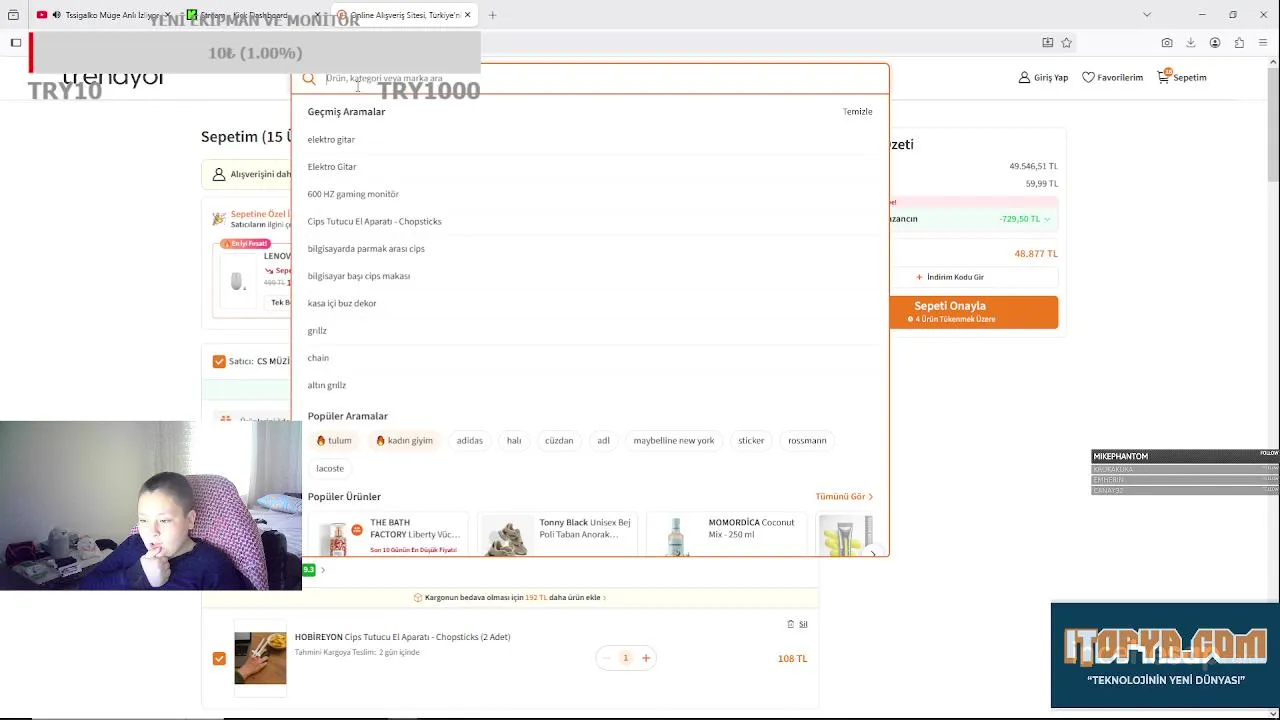Image resolution: width=1280 pixels, height=720 pixels.
Task: Select past search 'elektro gitar'
Action: [331, 139]
